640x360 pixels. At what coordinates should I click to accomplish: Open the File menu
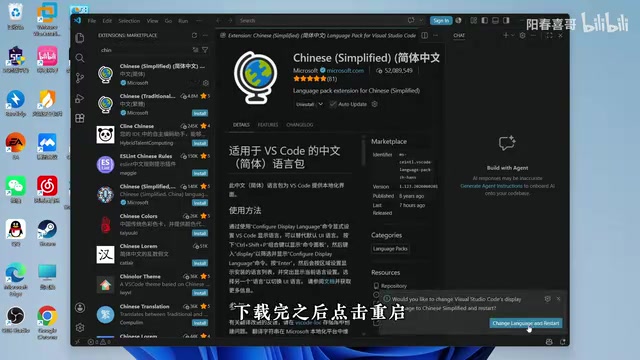[92, 21]
